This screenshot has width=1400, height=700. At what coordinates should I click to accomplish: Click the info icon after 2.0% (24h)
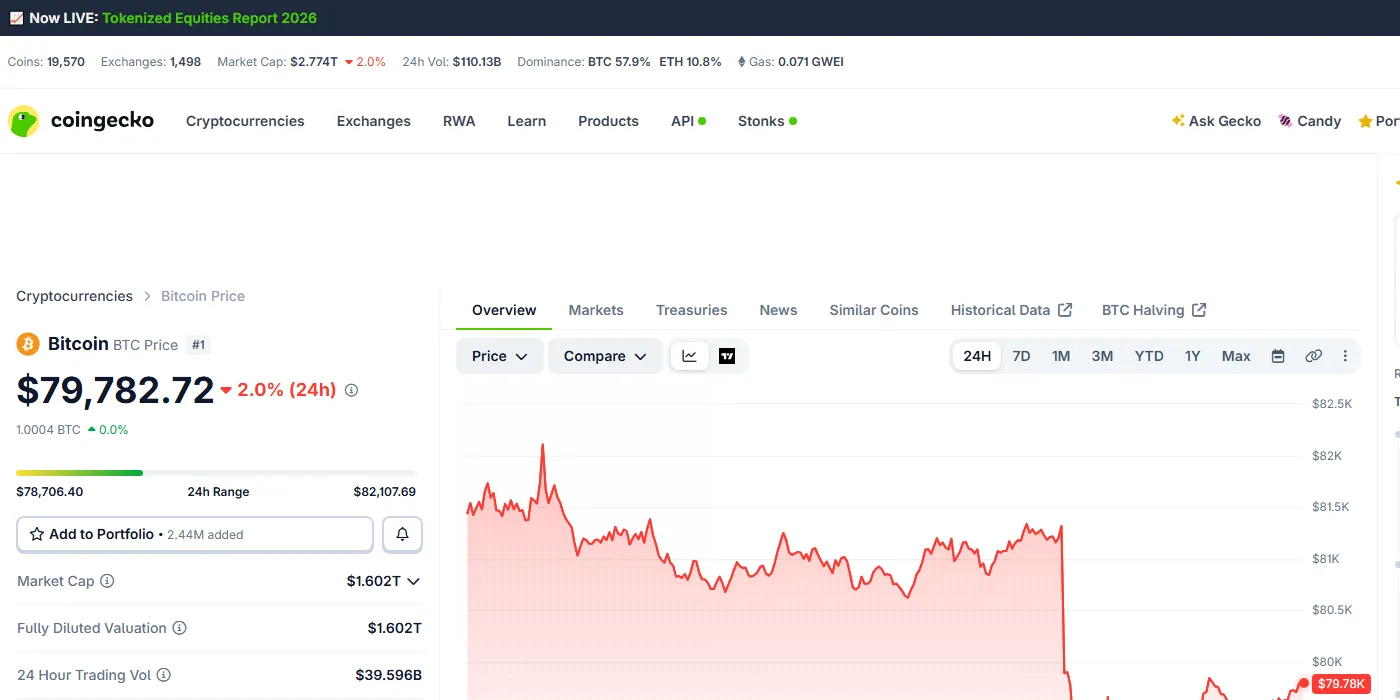pyautogui.click(x=351, y=390)
